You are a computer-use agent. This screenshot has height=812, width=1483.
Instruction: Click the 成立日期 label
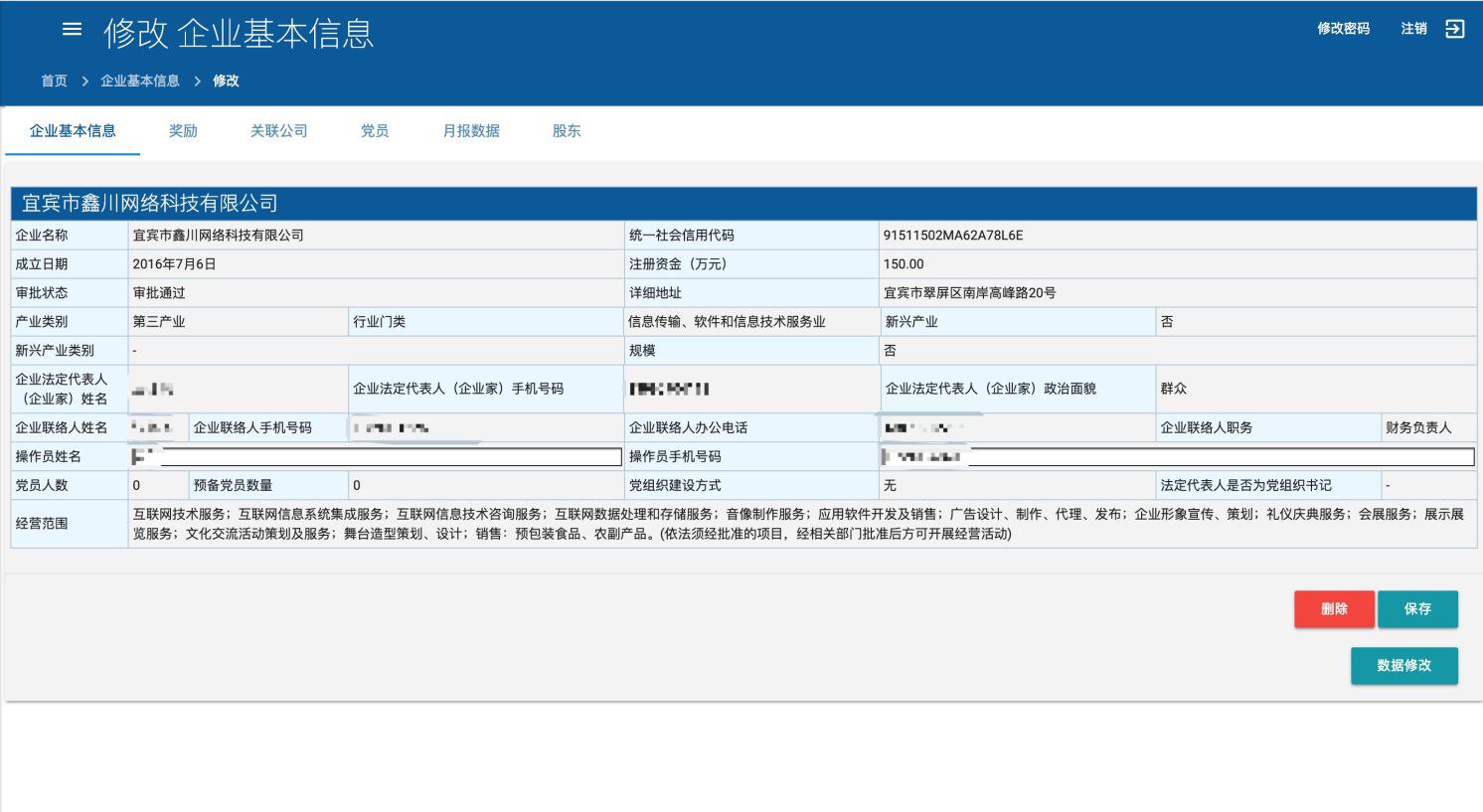pyautogui.click(x=42, y=264)
